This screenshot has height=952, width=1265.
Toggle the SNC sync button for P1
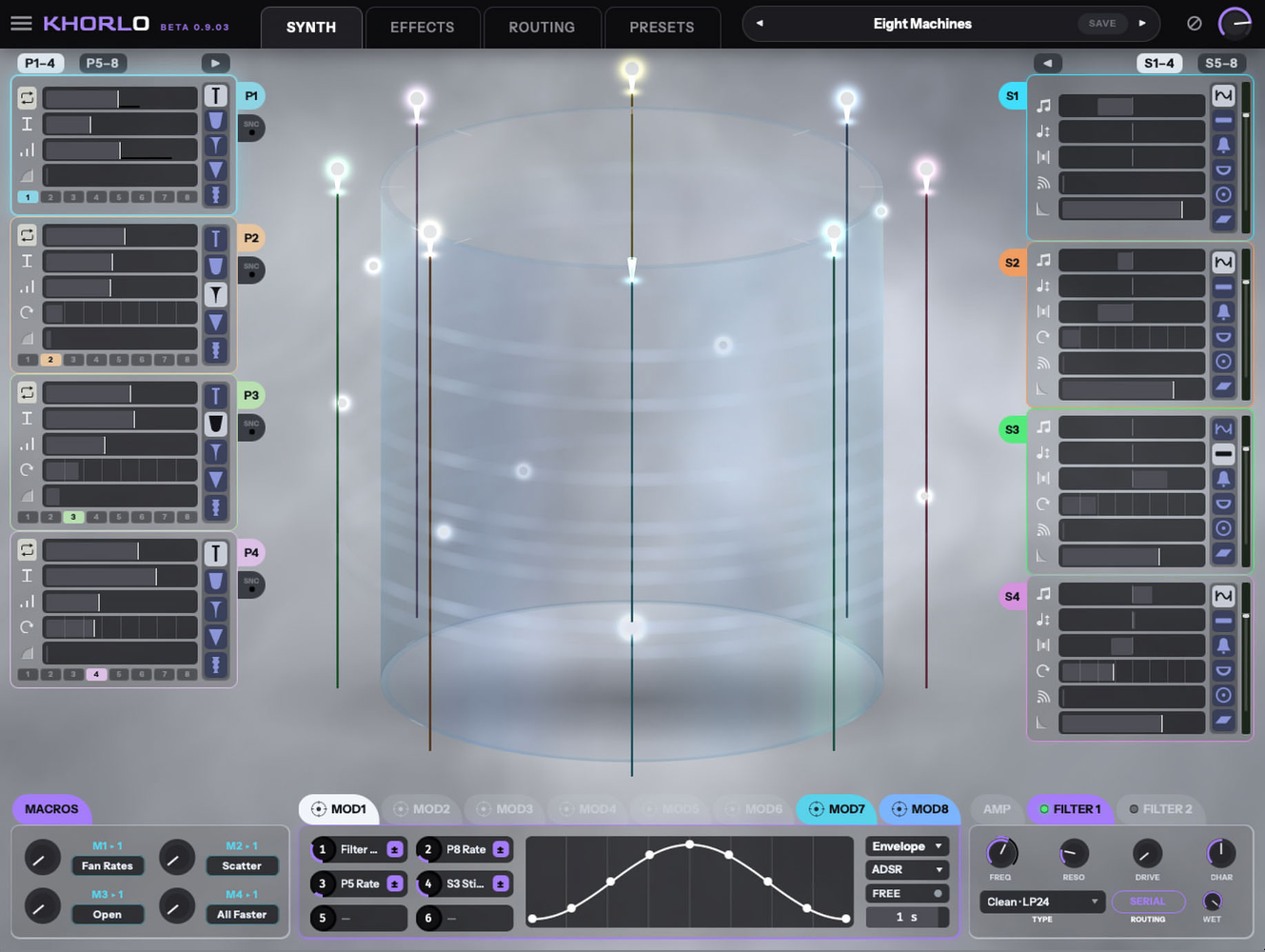point(251,128)
